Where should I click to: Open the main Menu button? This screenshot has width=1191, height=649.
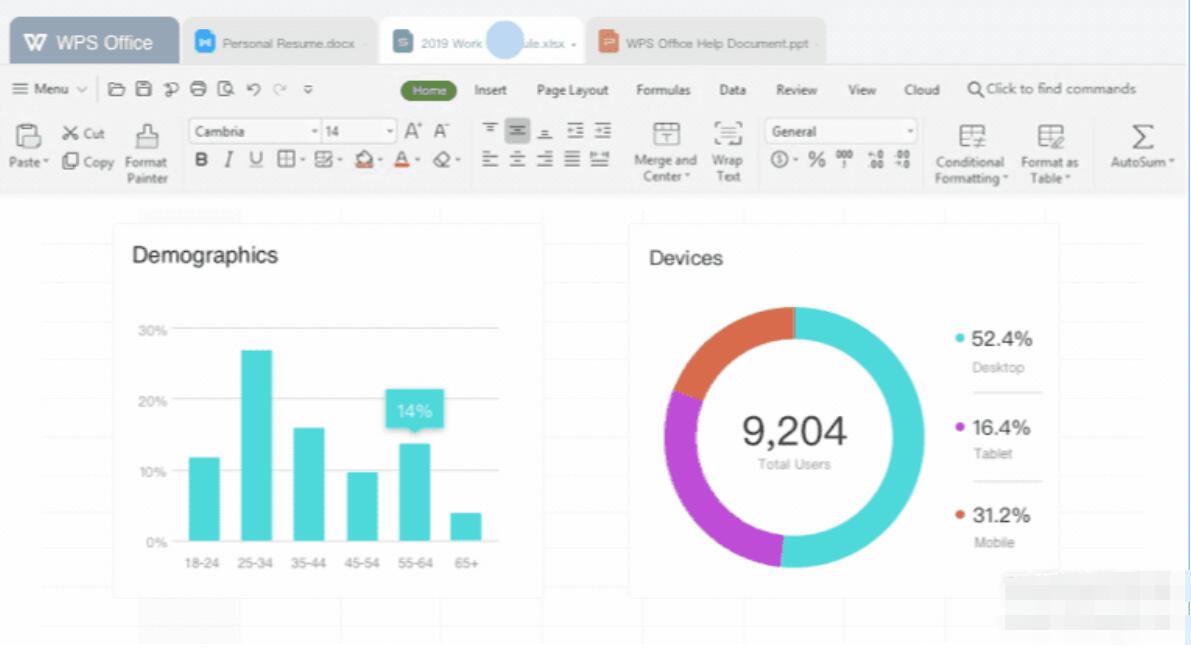49,89
